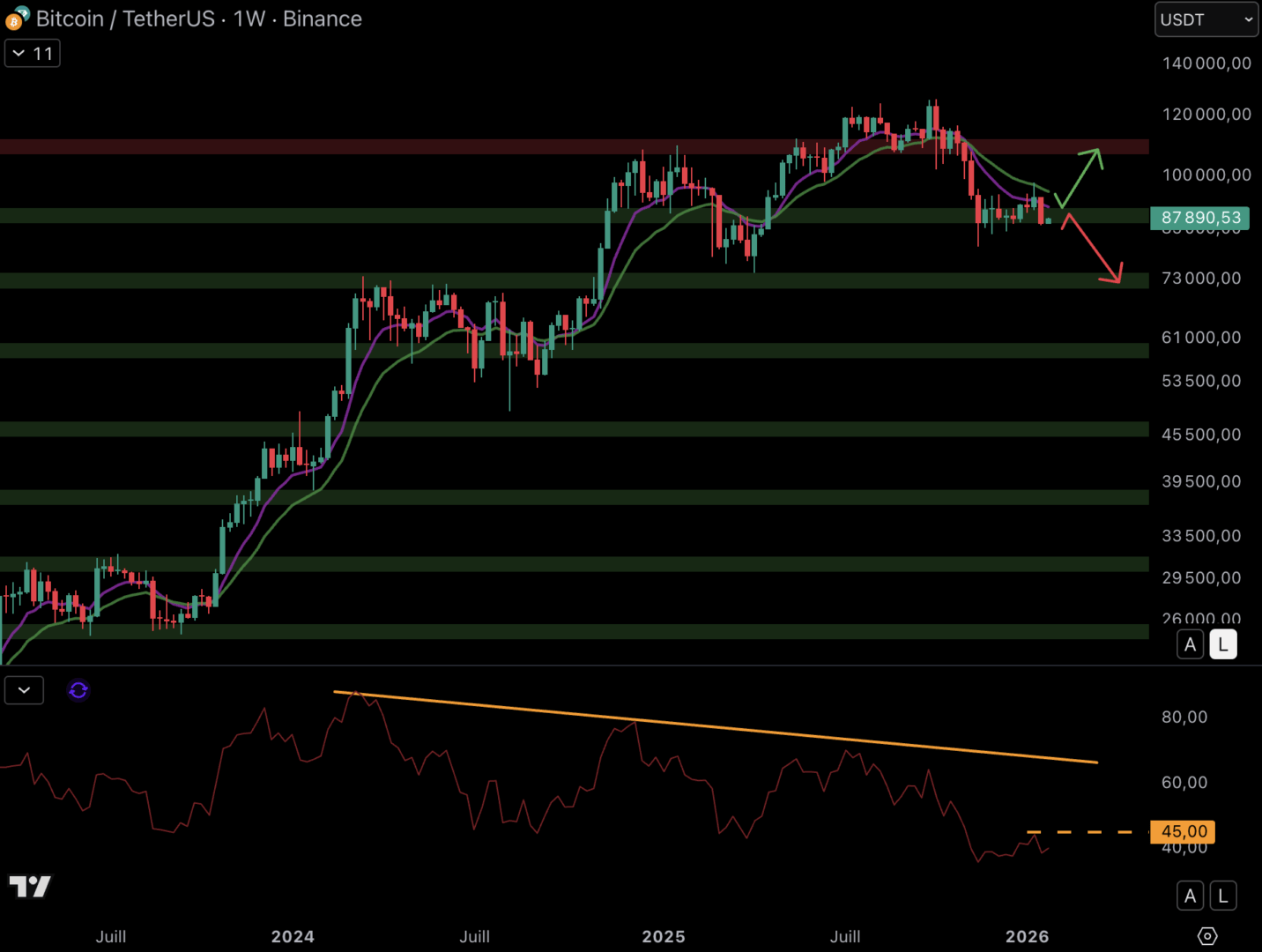Toggle auto scale A on price chart
Image resolution: width=1262 pixels, height=952 pixels.
[1190, 644]
